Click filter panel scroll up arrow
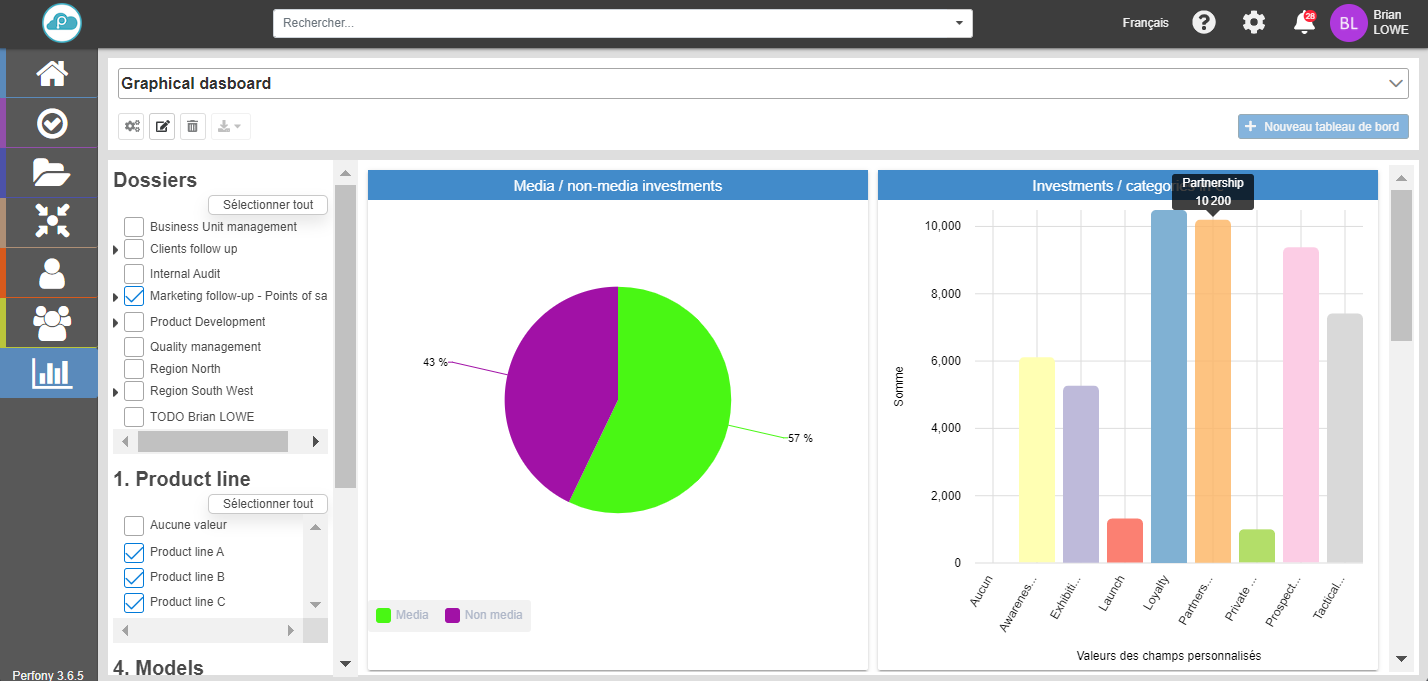This screenshot has height=681, width=1428. [345, 173]
